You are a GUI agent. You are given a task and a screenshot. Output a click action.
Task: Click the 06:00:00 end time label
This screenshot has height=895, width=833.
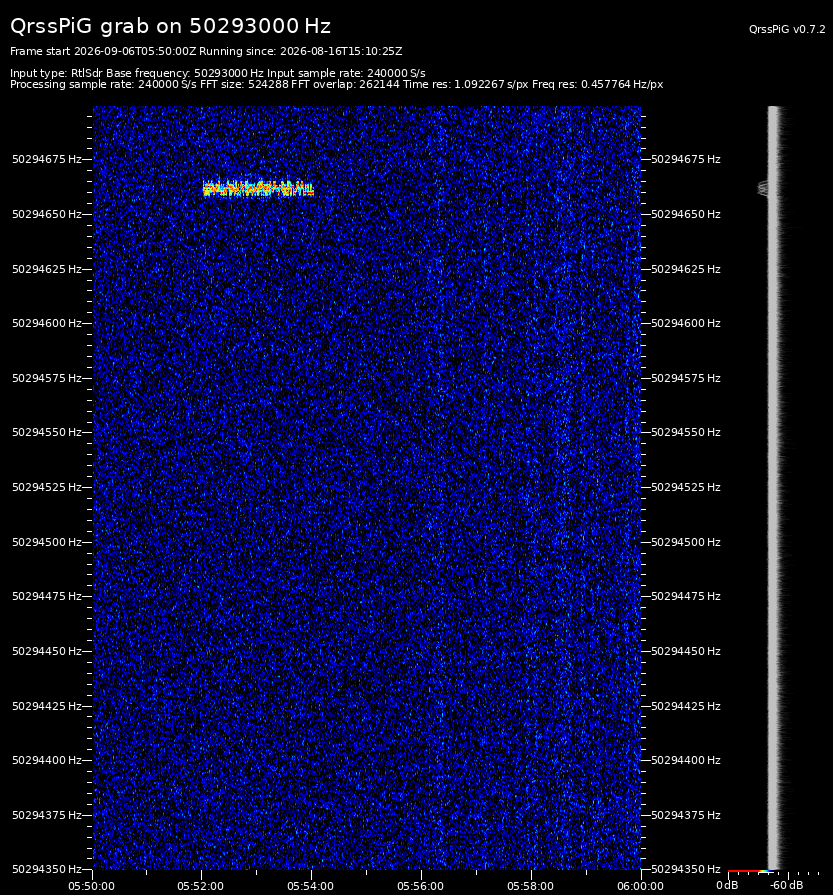tap(640, 886)
